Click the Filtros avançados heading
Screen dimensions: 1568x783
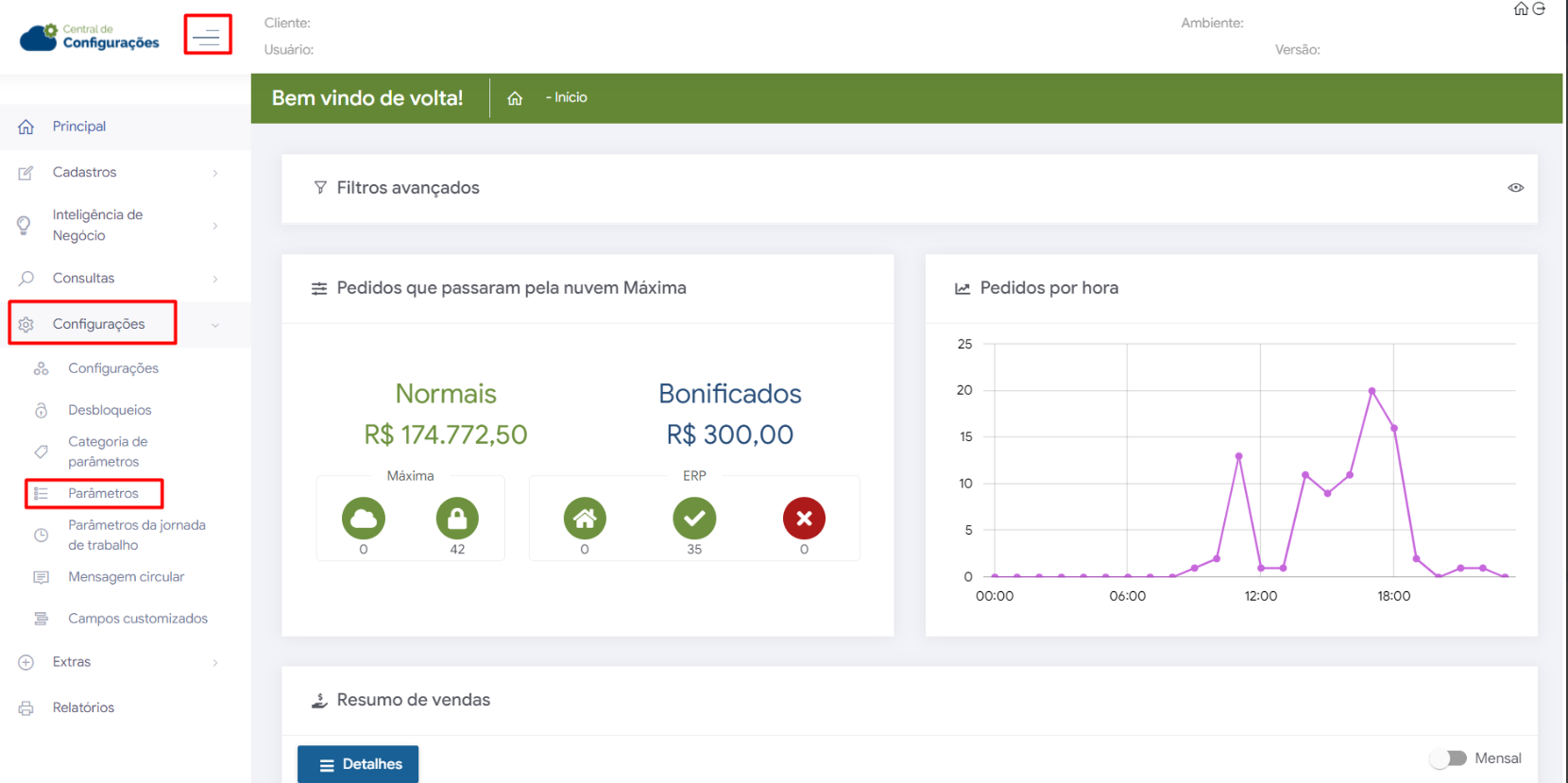click(x=408, y=188)
